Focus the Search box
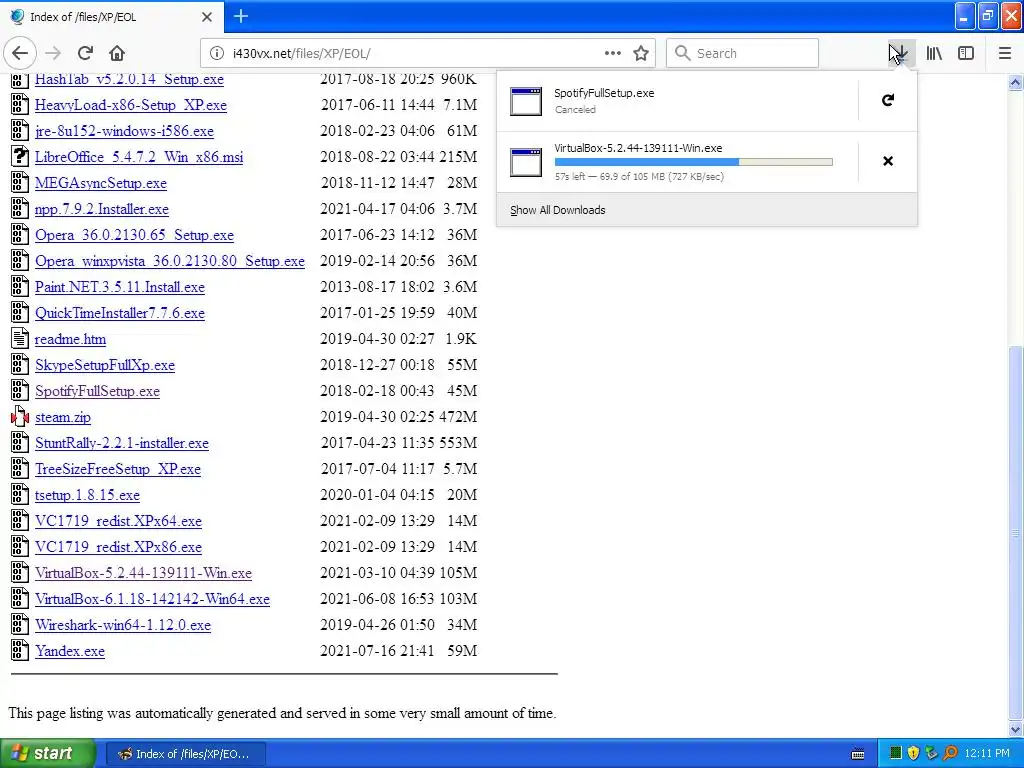This screenshot has width=1024, height=768. point(742,53)
